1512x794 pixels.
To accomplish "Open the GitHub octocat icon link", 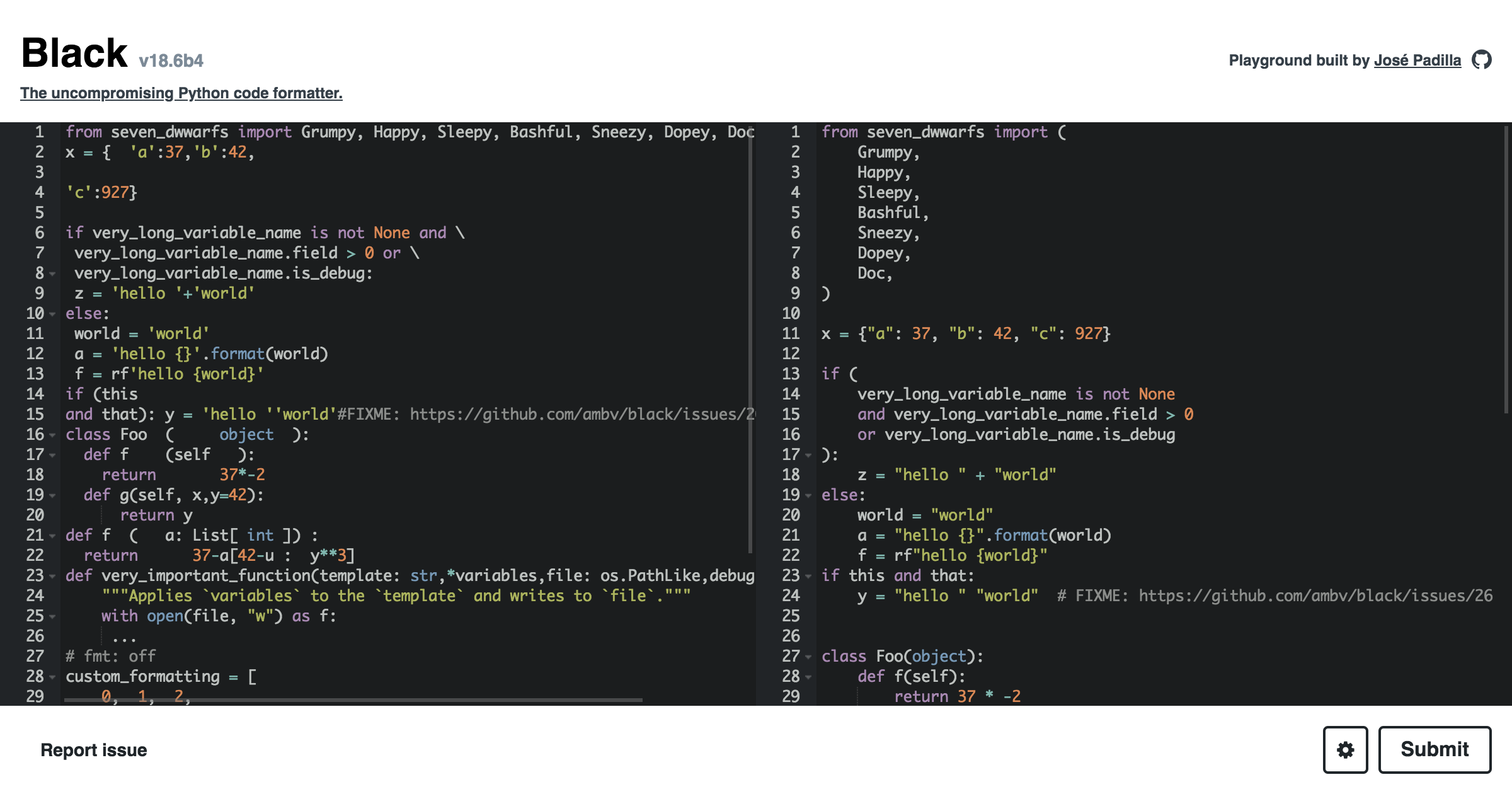I will (1481, 60).
